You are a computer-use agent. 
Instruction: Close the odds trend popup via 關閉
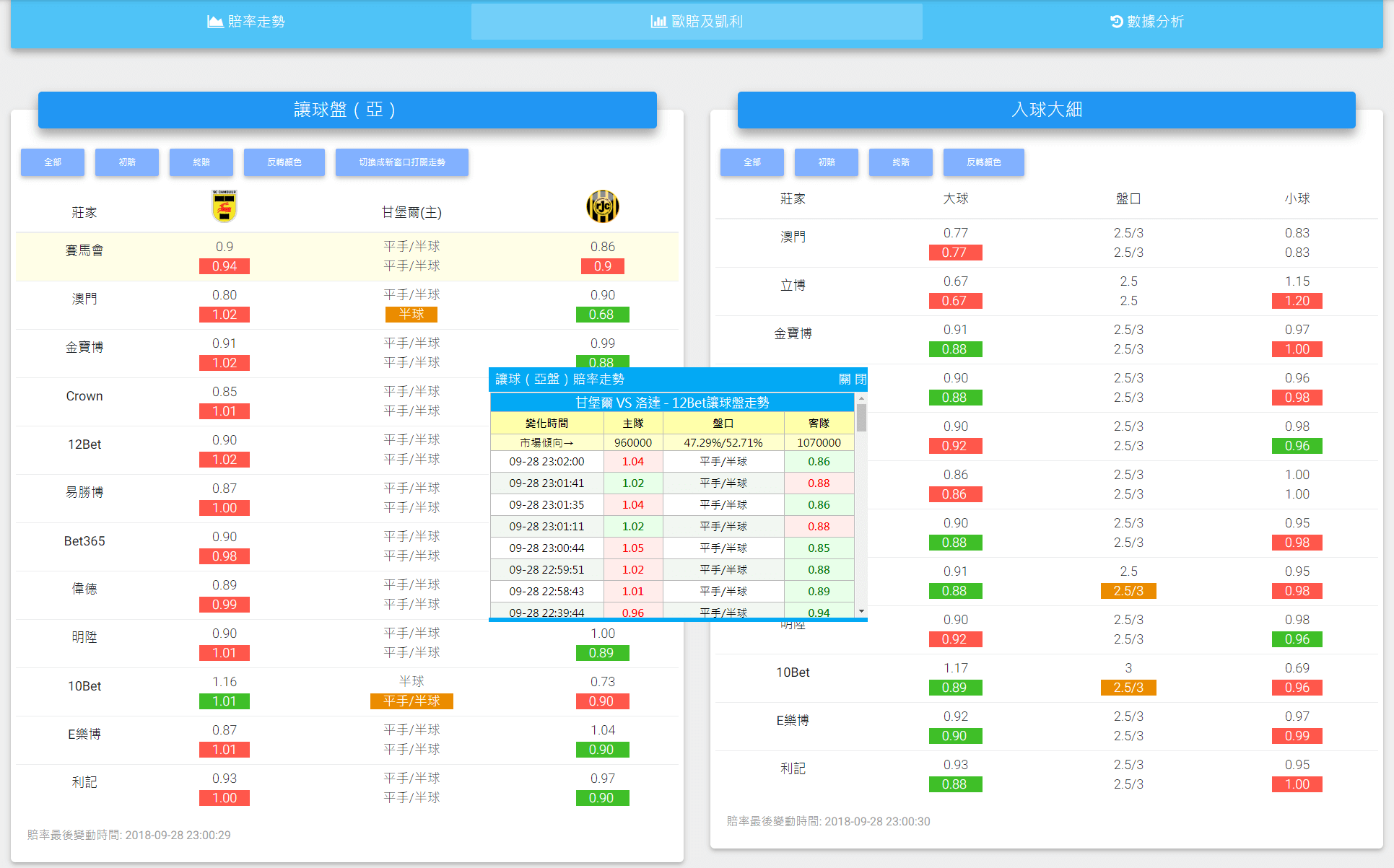(852, 380)
